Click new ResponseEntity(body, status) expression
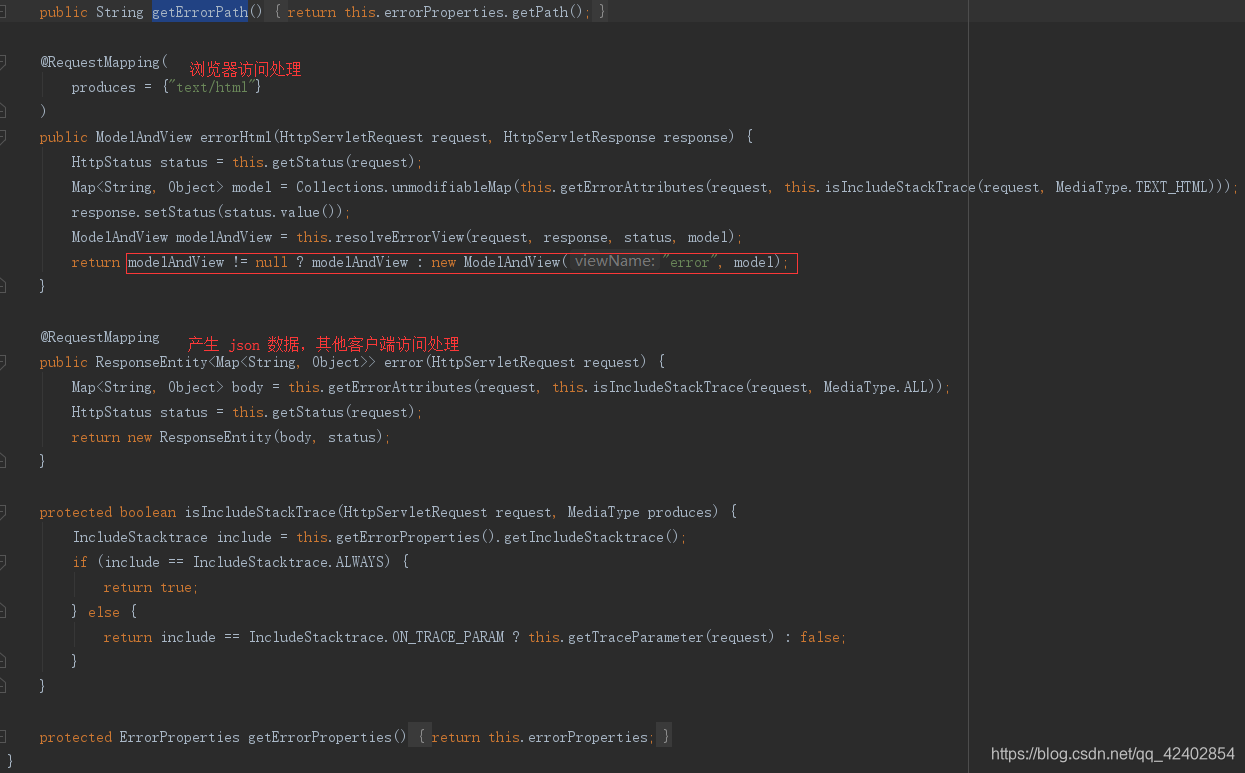Screen dimensions: 1245x773 point(256,437)
